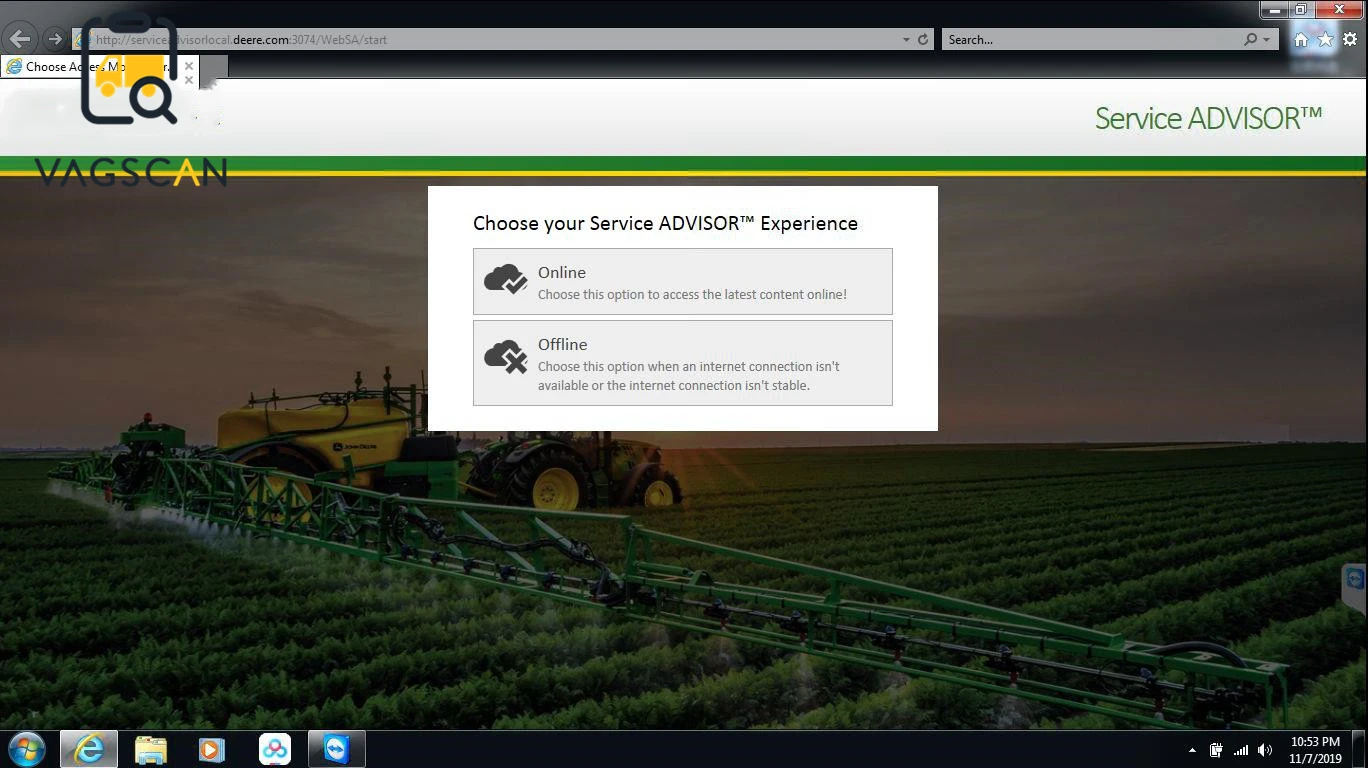This screenshot has width=1368, height=768.
Task: Open a new blank browser tab
Action: pyautogui.click(x=213, y=67)
